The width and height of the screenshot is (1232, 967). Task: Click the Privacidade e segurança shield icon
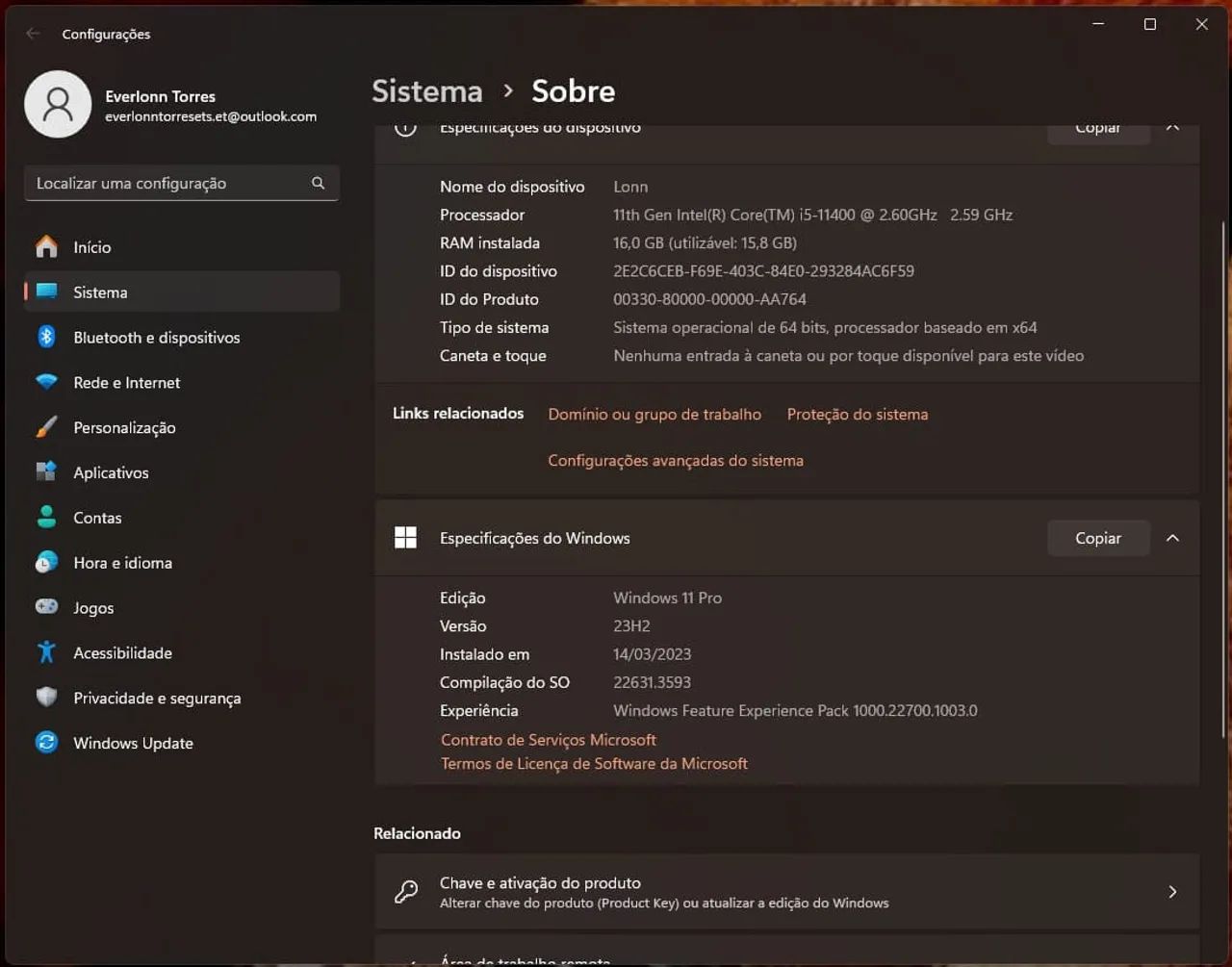46,698
